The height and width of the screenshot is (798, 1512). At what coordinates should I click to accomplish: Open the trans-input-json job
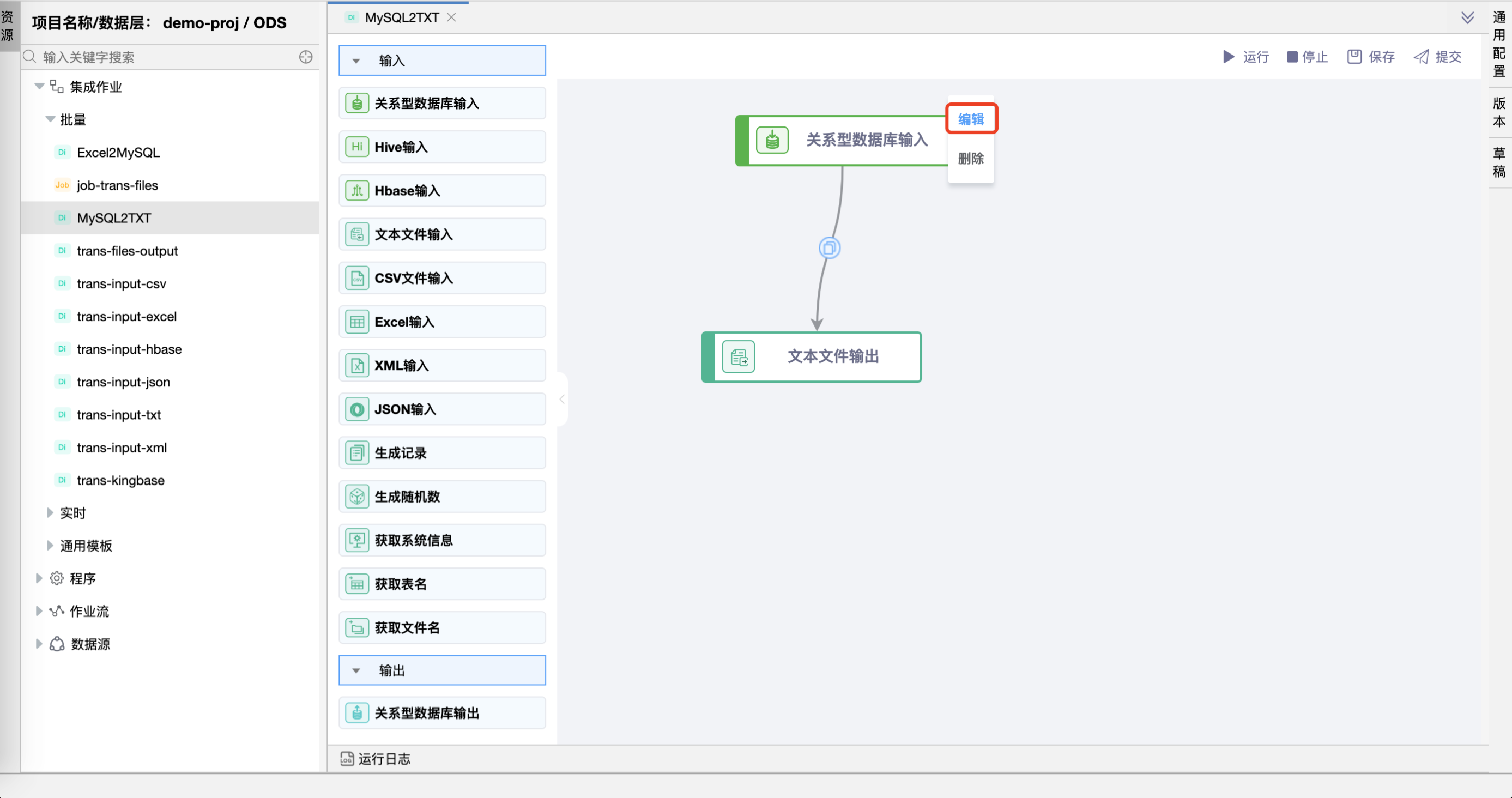point(123,382)
